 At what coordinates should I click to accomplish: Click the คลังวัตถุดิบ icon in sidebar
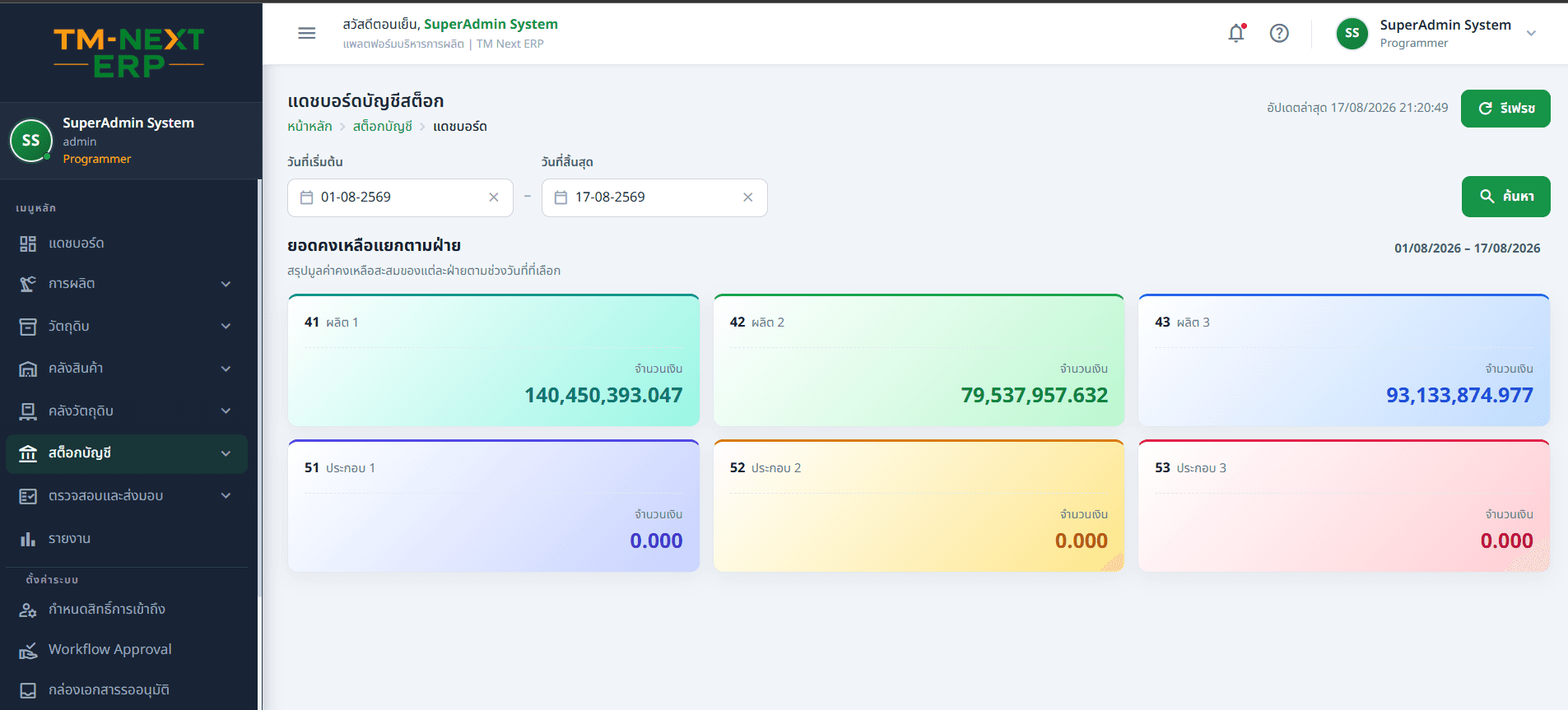[28, 411]
